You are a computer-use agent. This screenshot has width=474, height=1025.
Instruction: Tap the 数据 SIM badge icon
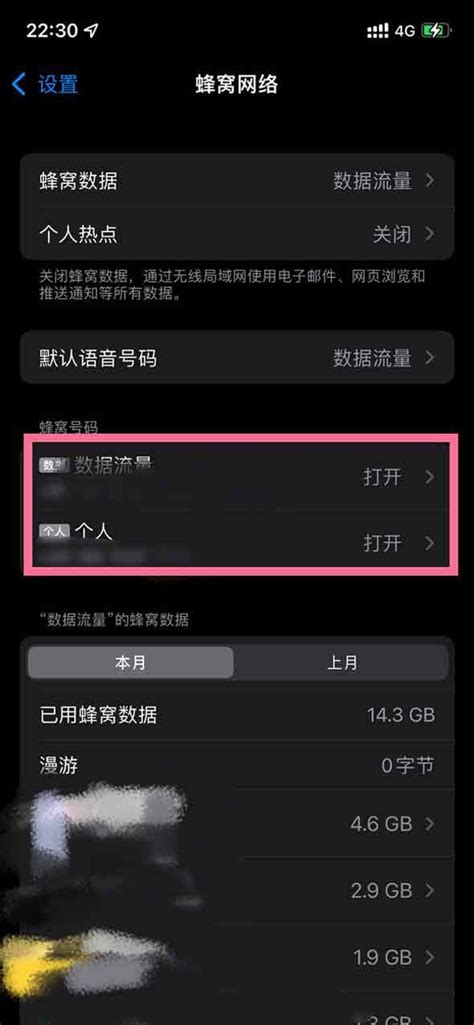[x=54, y=465]
